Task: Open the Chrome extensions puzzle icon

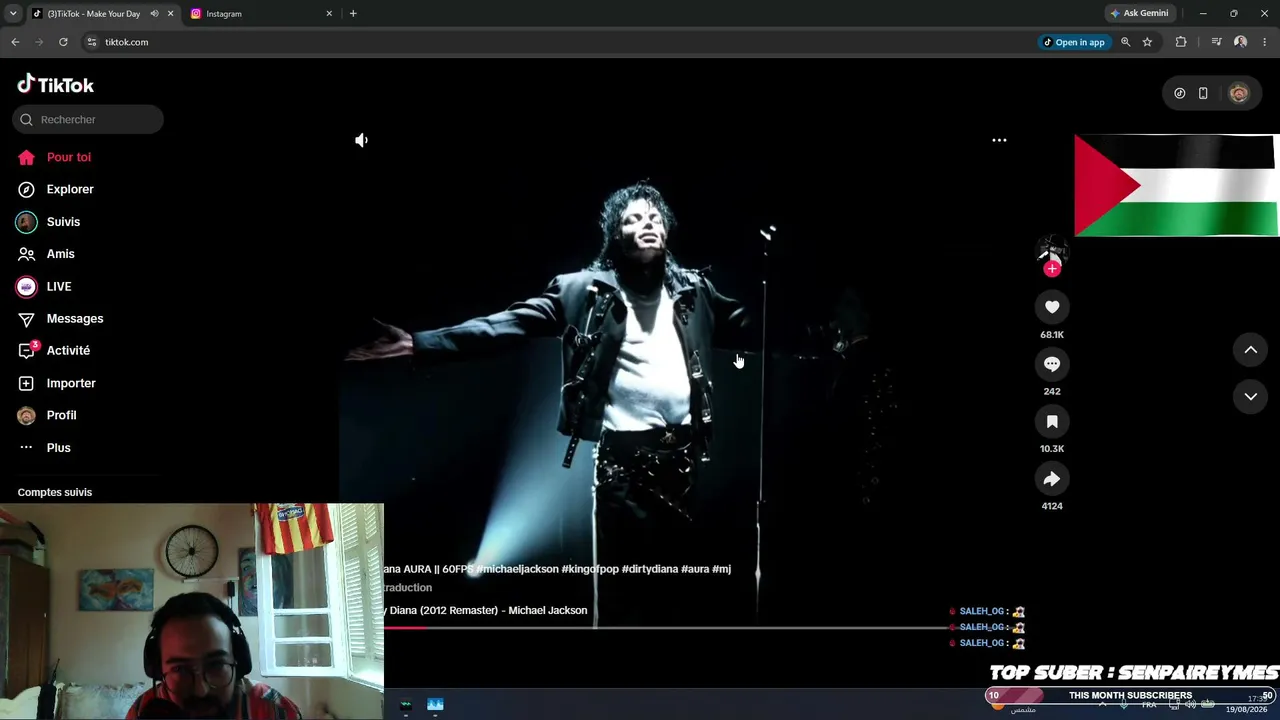Action: 1181,42
